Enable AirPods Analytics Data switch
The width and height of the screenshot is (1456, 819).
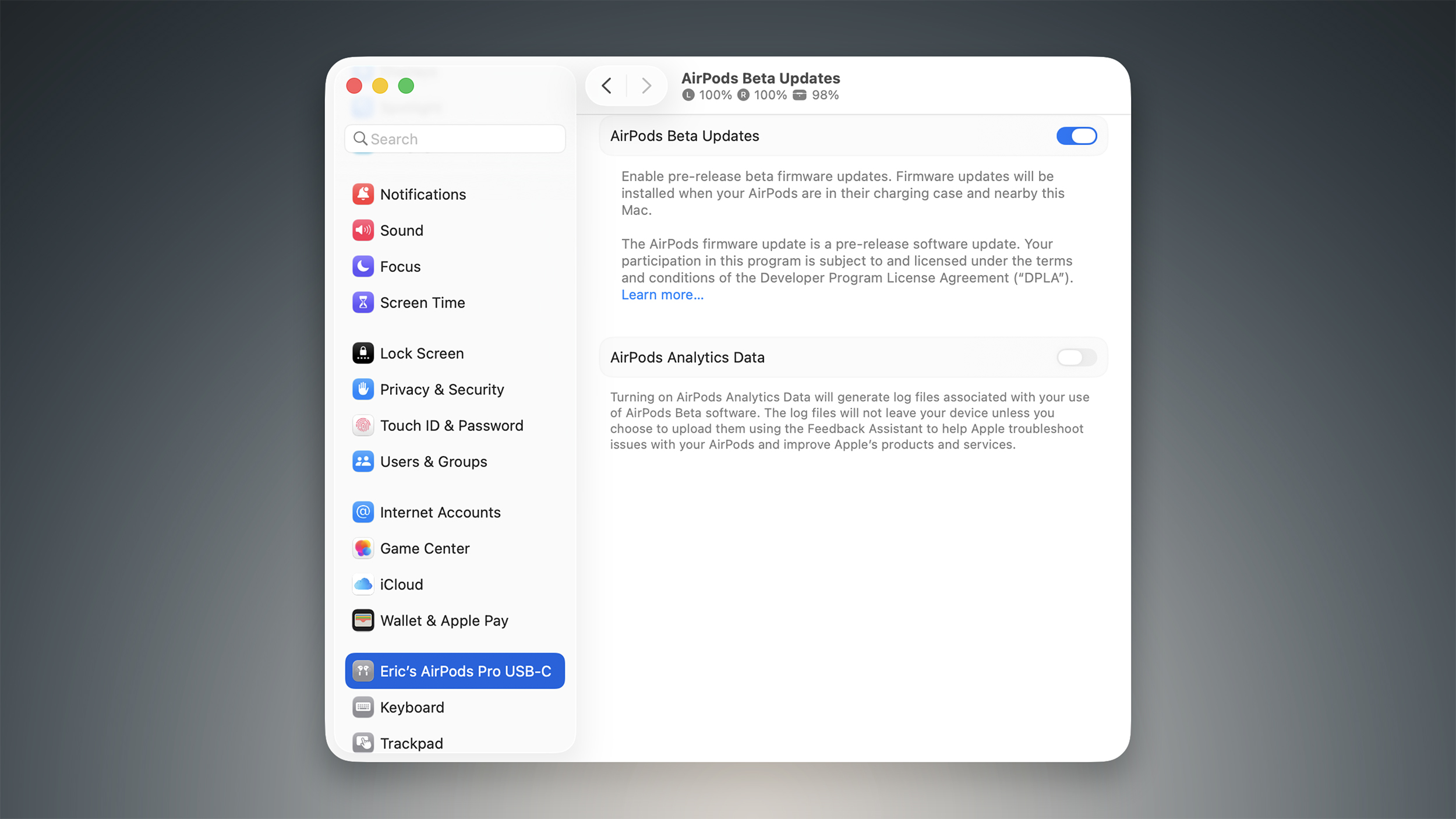point(1076,357)
